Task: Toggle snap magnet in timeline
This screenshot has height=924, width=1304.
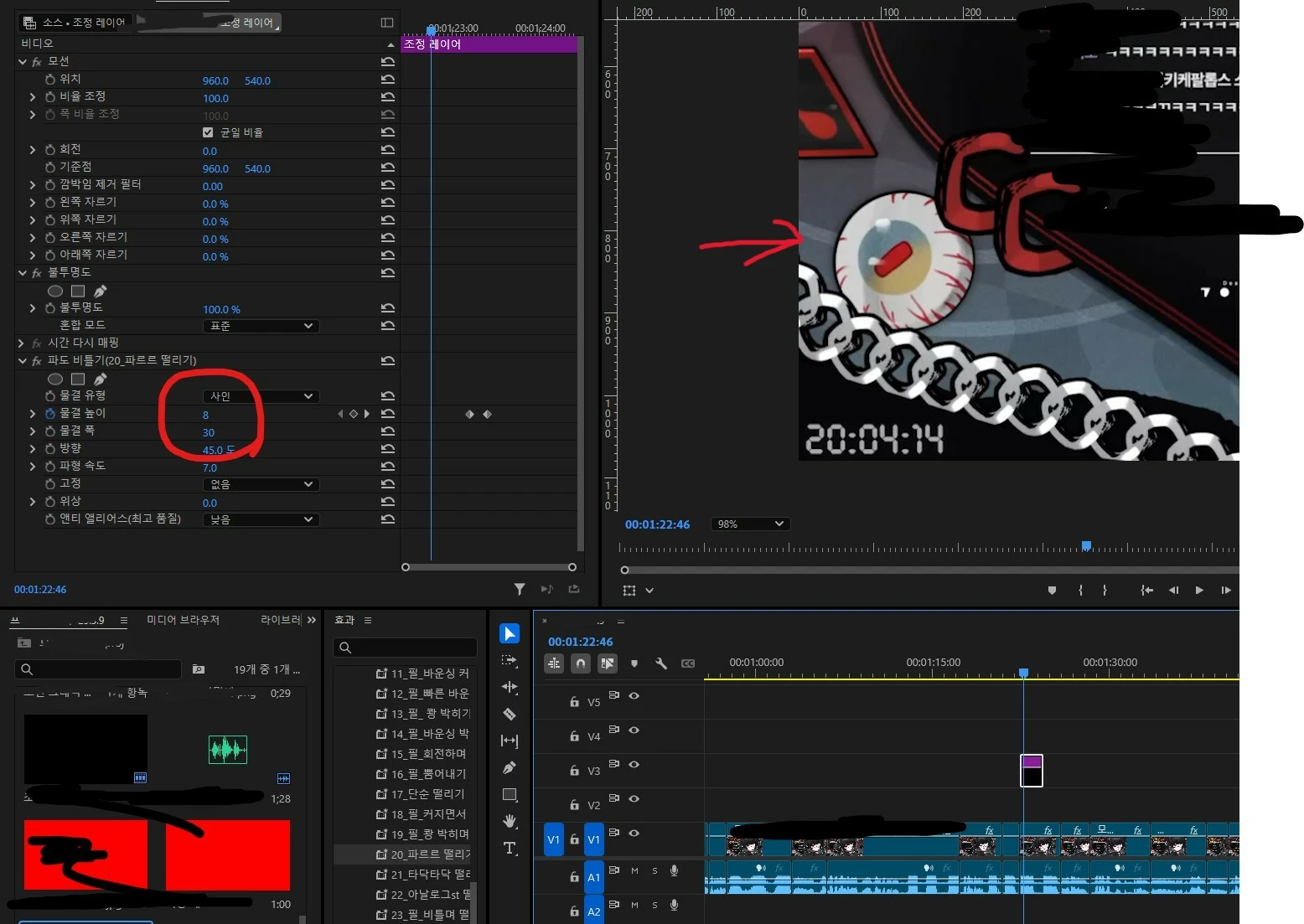Action: click(580, 663)
